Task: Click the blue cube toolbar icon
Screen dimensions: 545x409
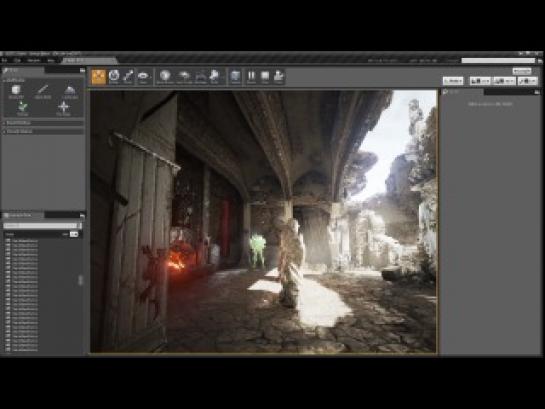Action: (x=235, y=76)
